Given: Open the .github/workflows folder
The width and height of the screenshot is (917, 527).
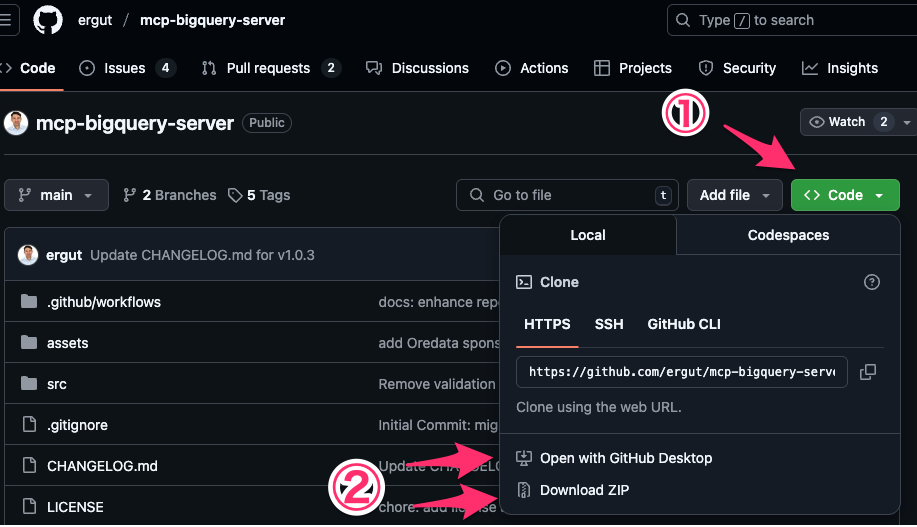Looking at the screenshot, I should point(104,302).
